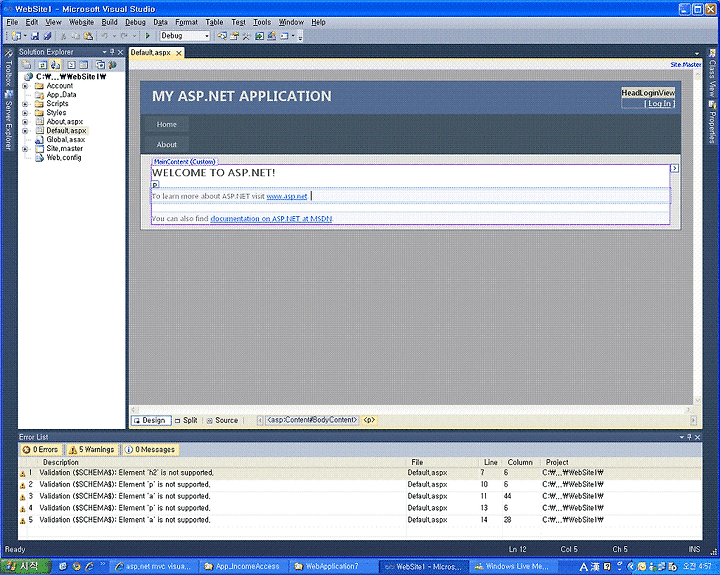Click the designer horizontal scrollbar track
The width and height of the screenshot is (720, 575).
[411, 409]
